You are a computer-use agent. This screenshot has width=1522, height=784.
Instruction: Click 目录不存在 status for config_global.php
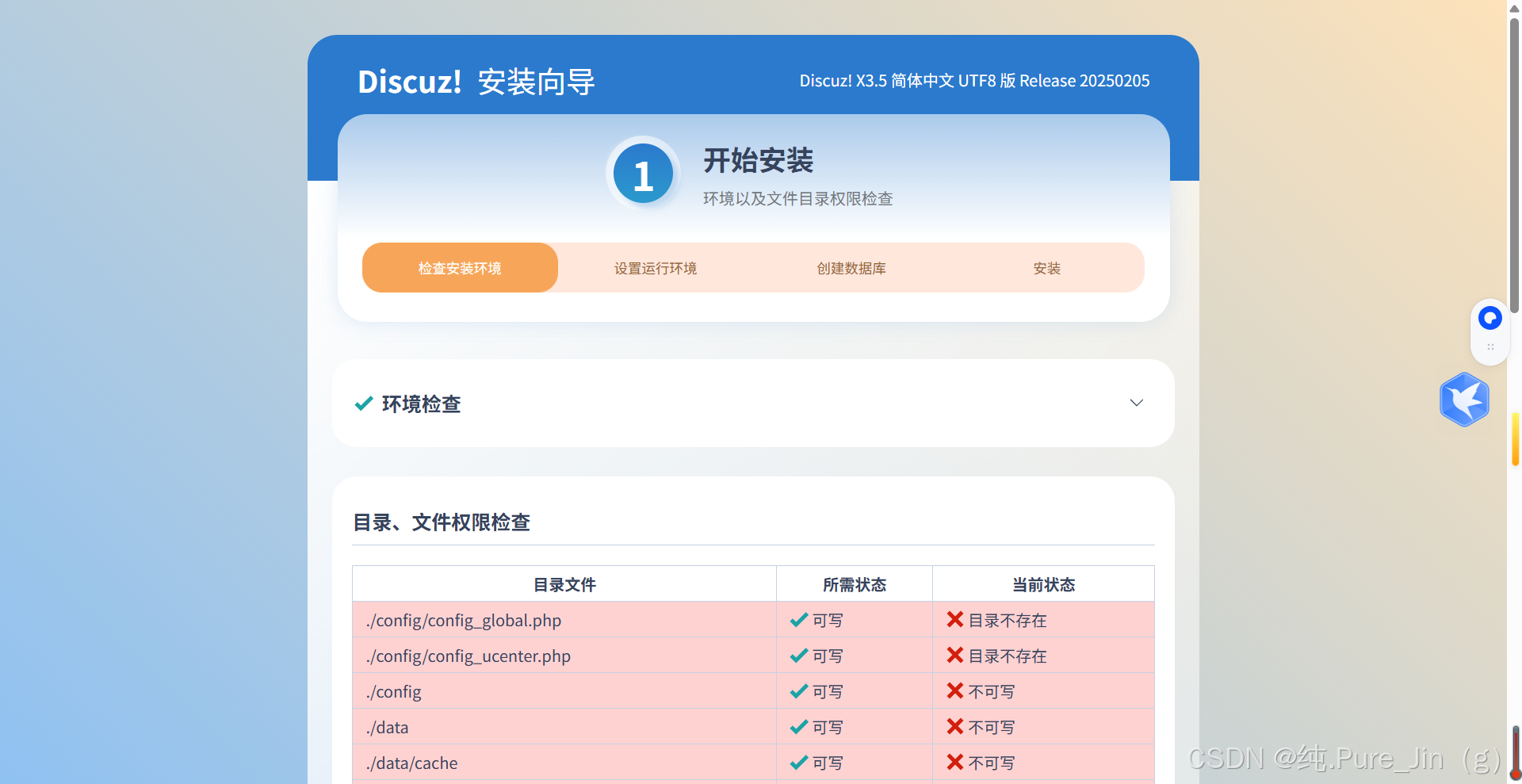tap(1008, 621)
